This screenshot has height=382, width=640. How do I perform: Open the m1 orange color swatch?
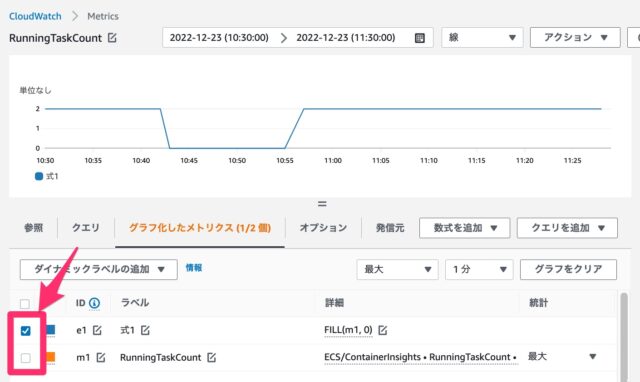51,357
